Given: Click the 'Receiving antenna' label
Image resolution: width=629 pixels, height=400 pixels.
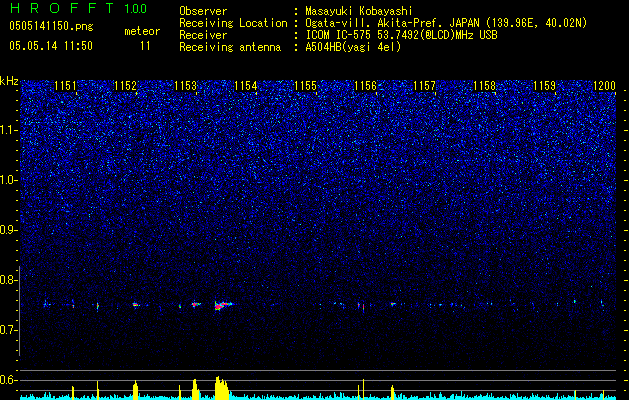Looking at the screenshot, I should pos(230,47).
